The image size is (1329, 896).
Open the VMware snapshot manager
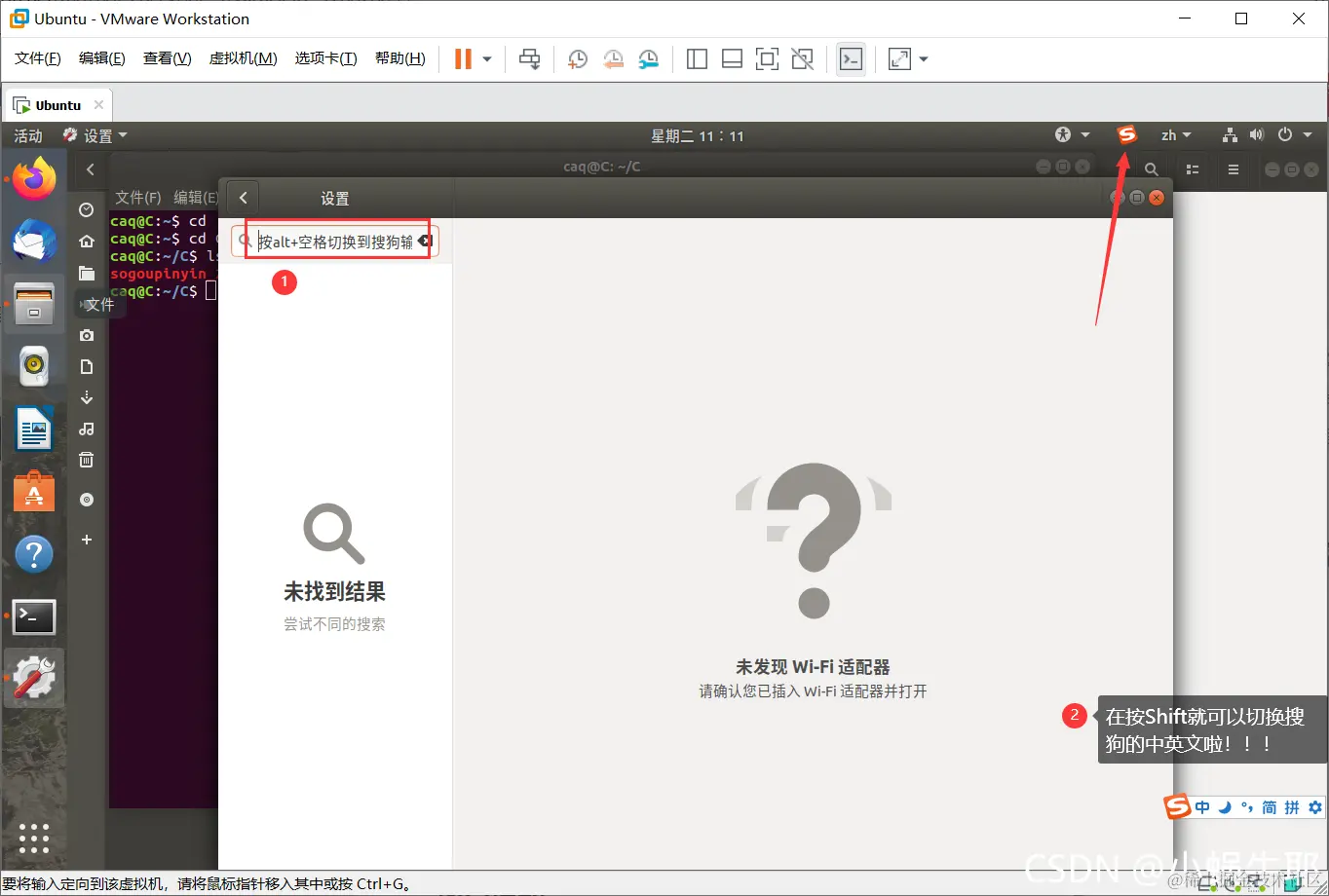pos(648,59)
